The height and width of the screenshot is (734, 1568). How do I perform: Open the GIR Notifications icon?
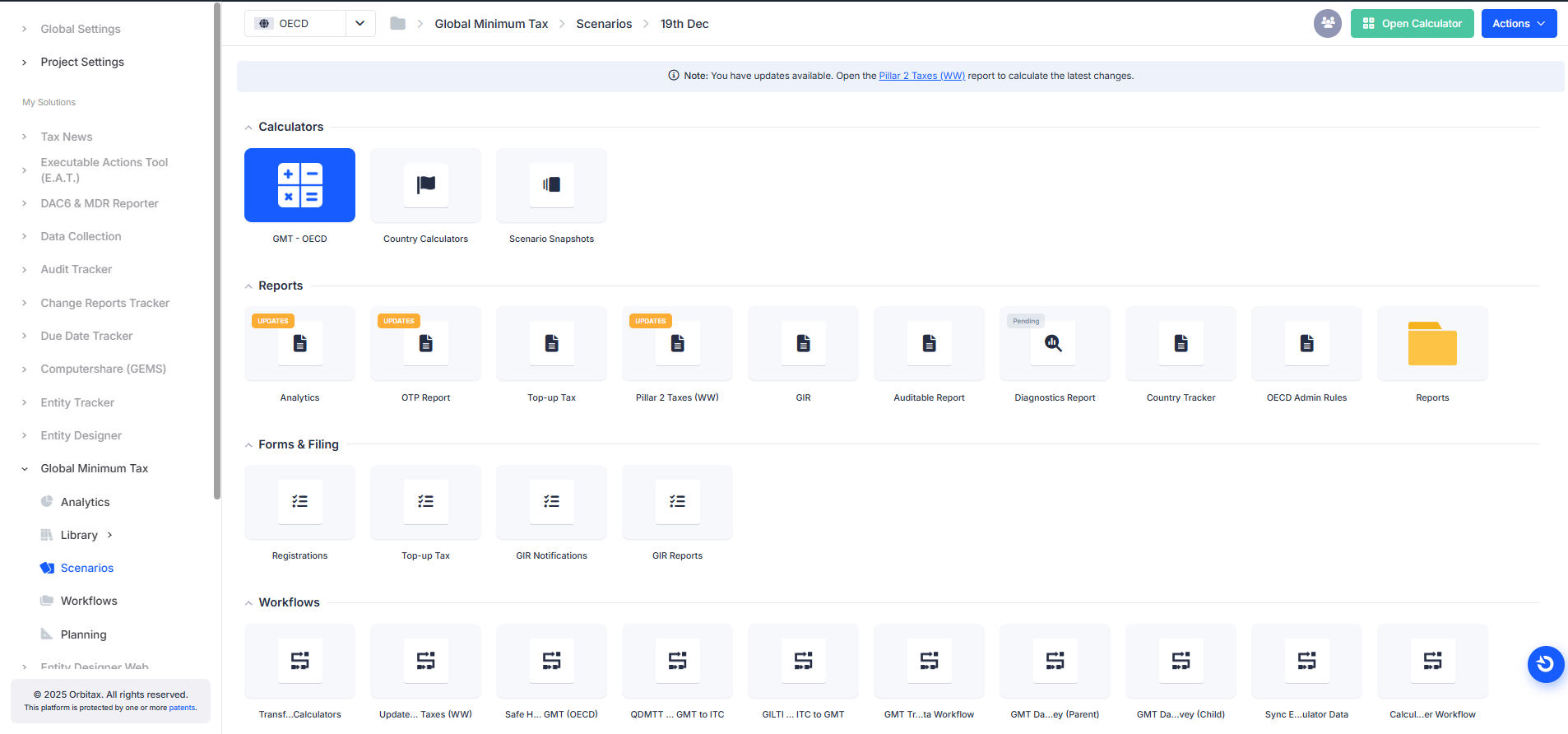click(551, 502)
